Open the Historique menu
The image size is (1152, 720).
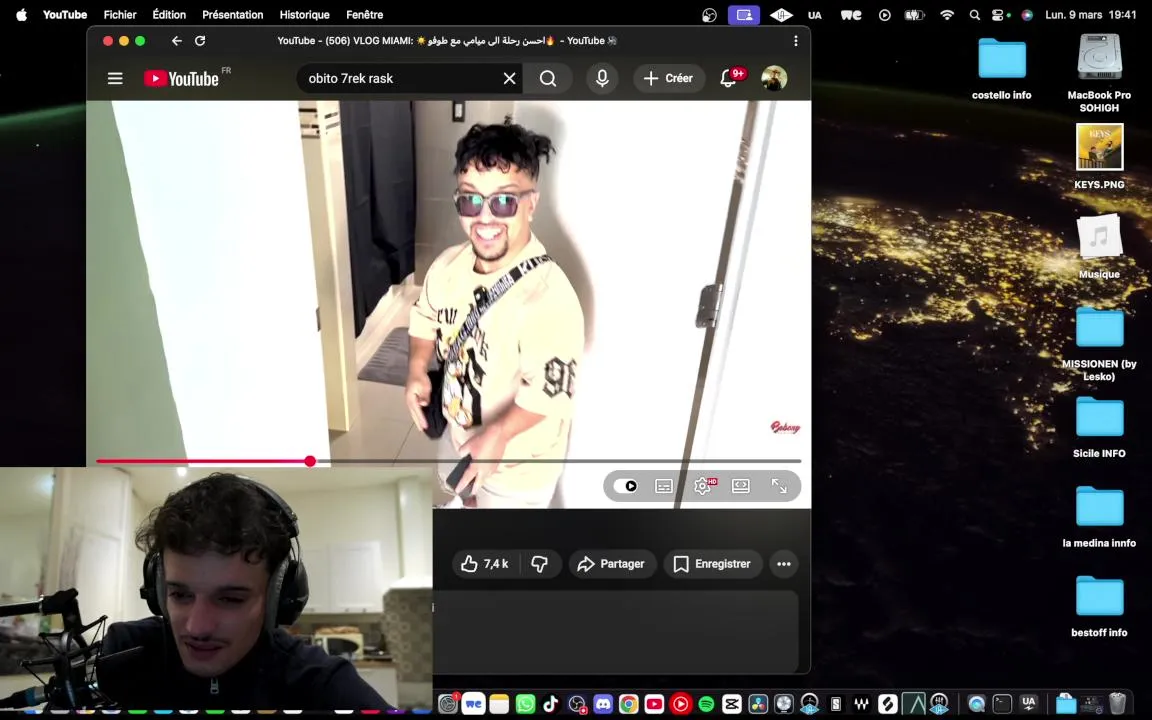304,15
